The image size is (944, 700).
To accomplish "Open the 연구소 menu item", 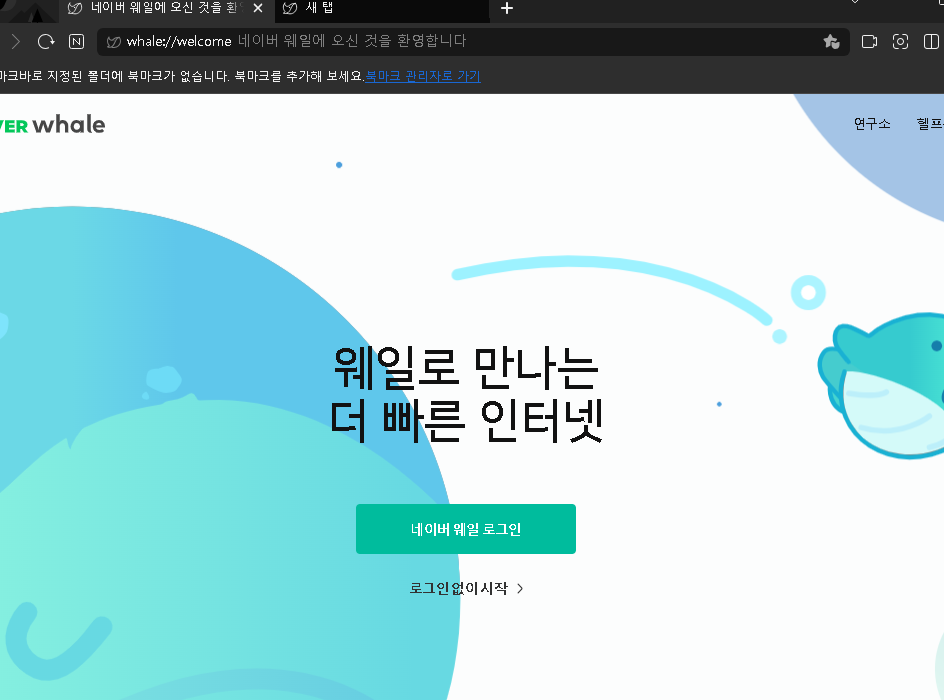I will (872, 123).
